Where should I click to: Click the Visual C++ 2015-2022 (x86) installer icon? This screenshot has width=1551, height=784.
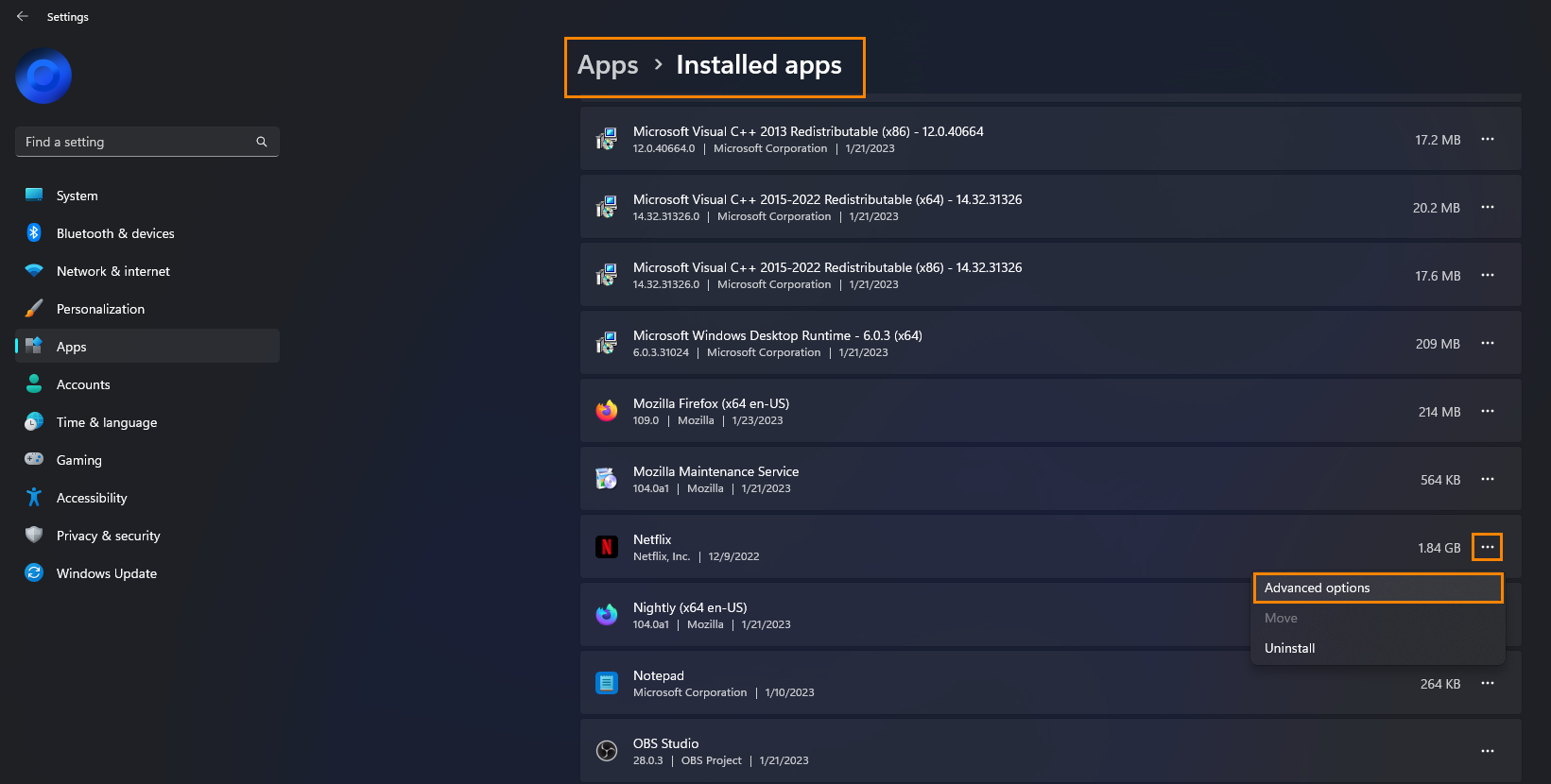click(607, 275)
